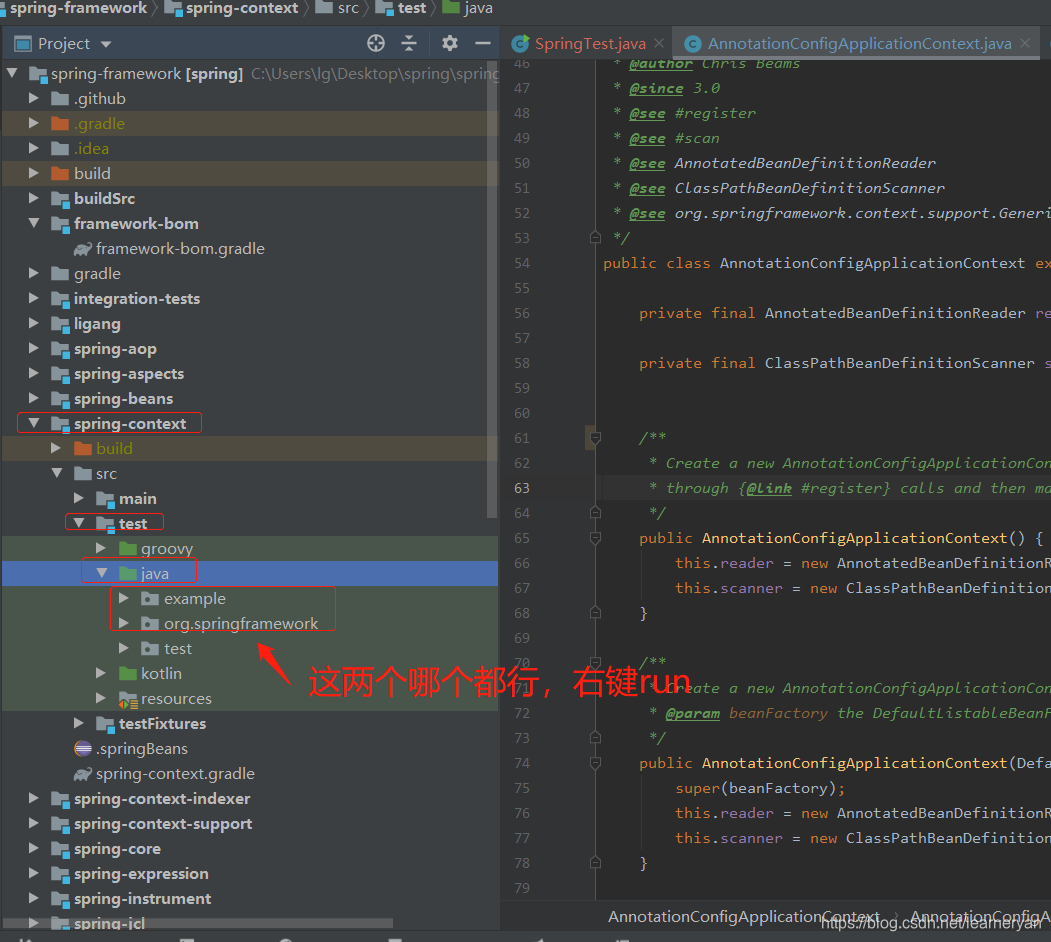Image resolution: width=1051 pixels, height=942 pixels.
Task: Click the Project tree horizontal scrollbar
Action: pos(198,923)
